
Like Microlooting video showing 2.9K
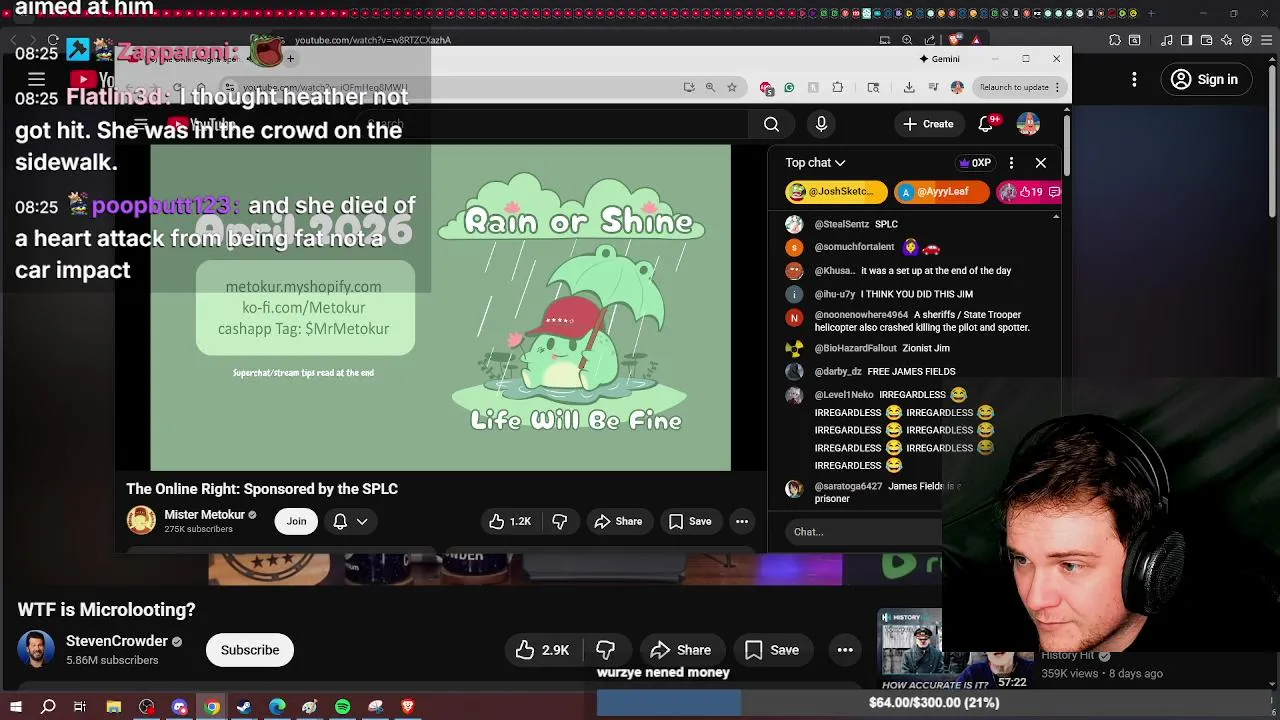542,650
